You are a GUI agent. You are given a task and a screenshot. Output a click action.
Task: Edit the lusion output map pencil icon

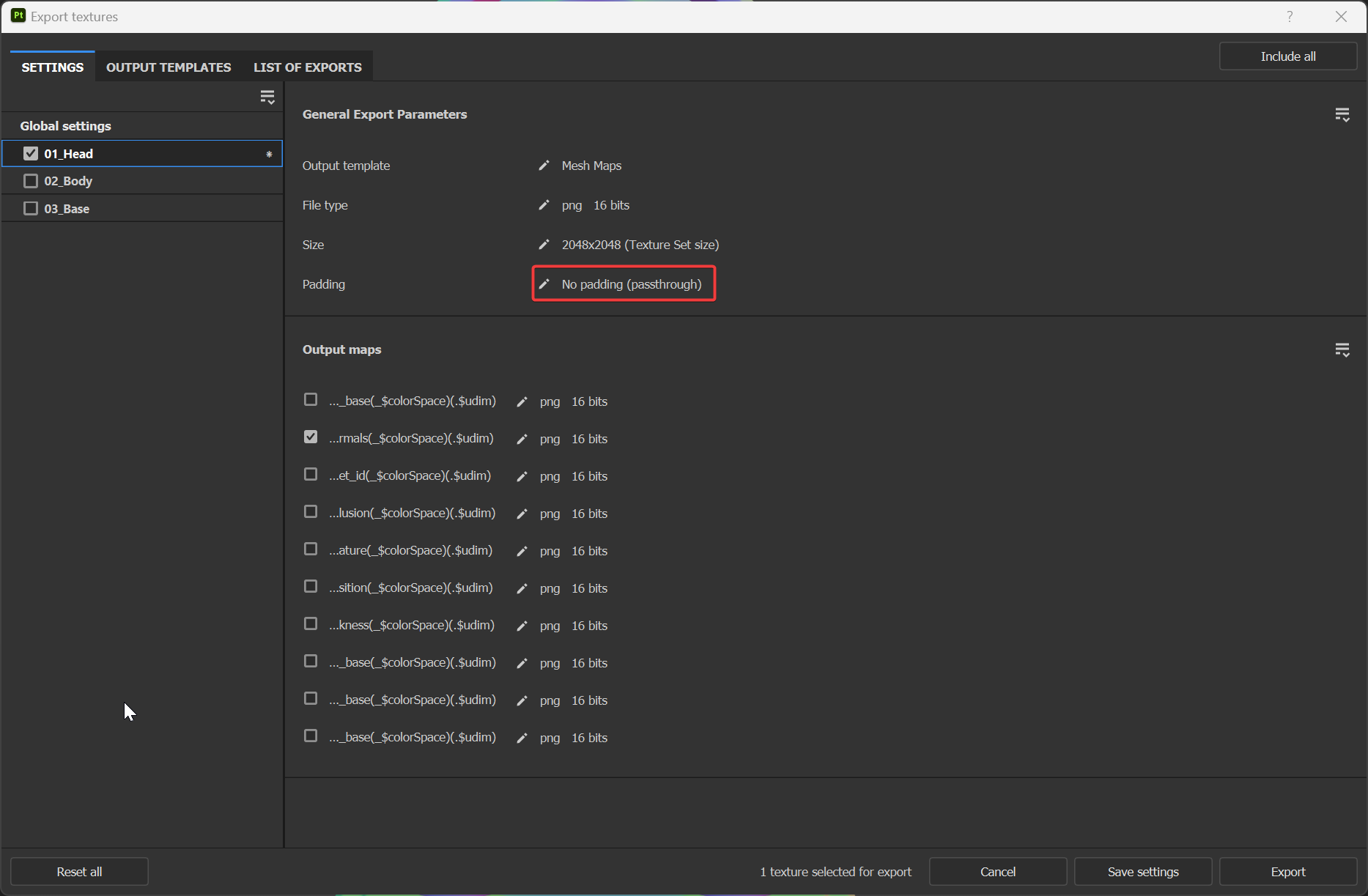pos(522,513)
